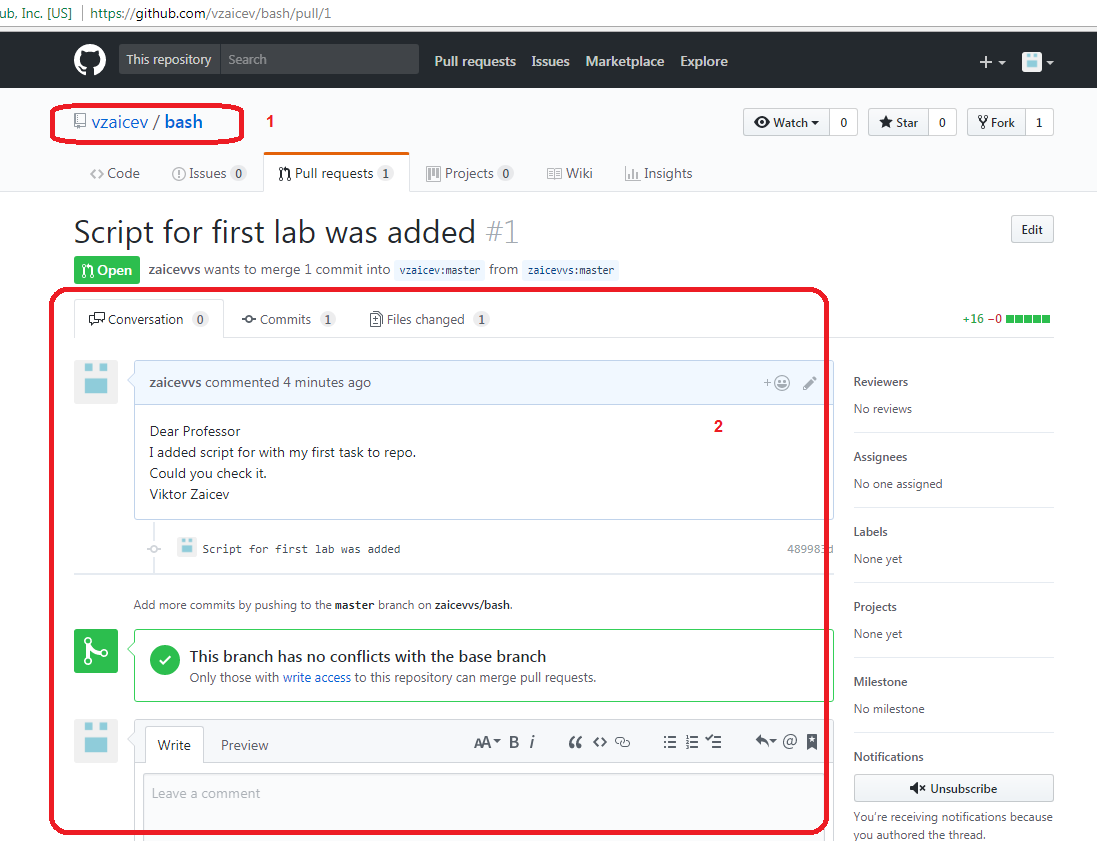This screenshot has width=1097, height=841.
Task: Insert a link in the comment
Action: point(623,742)
